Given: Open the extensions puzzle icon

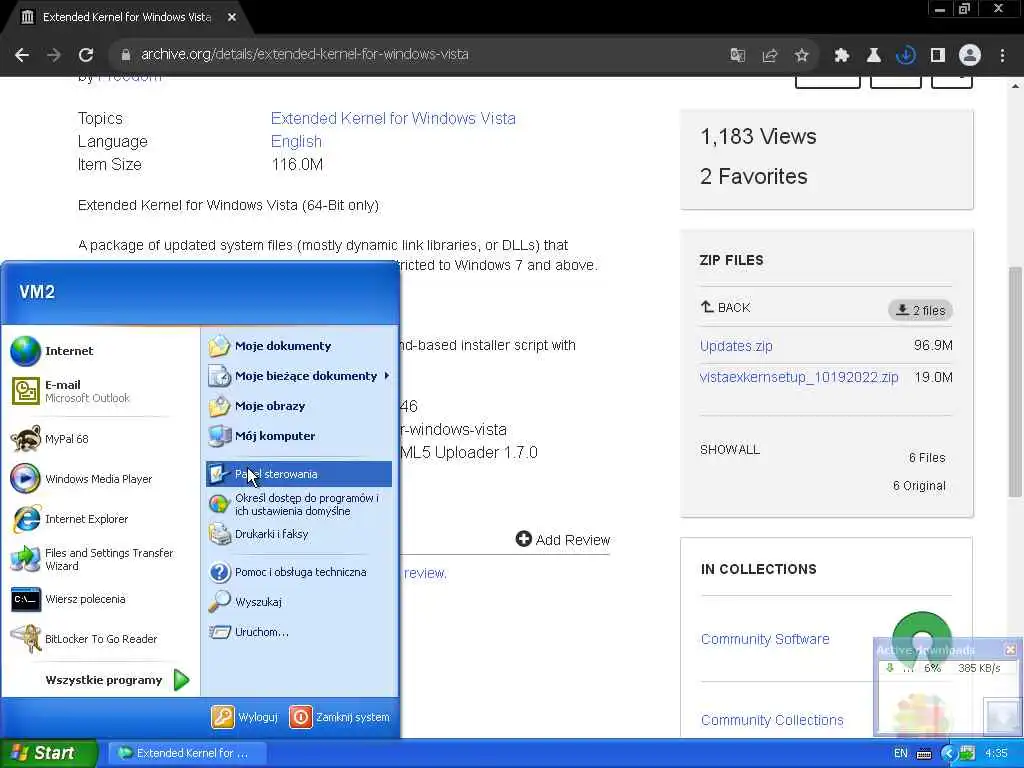Looking at the screenshot, I should tap(841, 55).
